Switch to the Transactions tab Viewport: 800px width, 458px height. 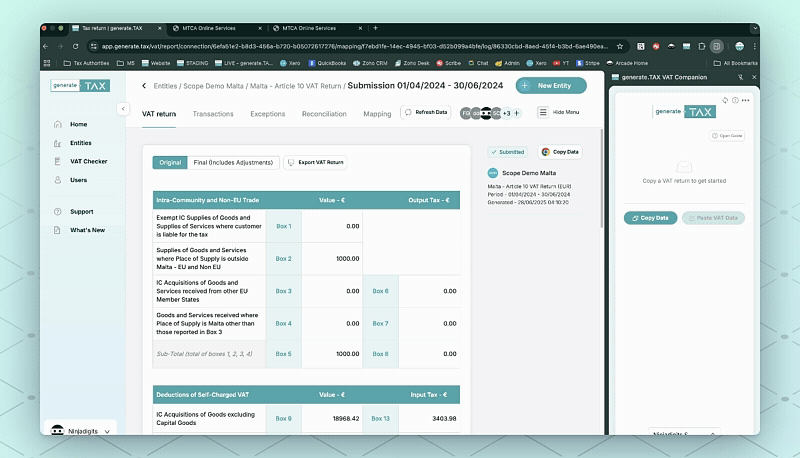click(213, 114)
